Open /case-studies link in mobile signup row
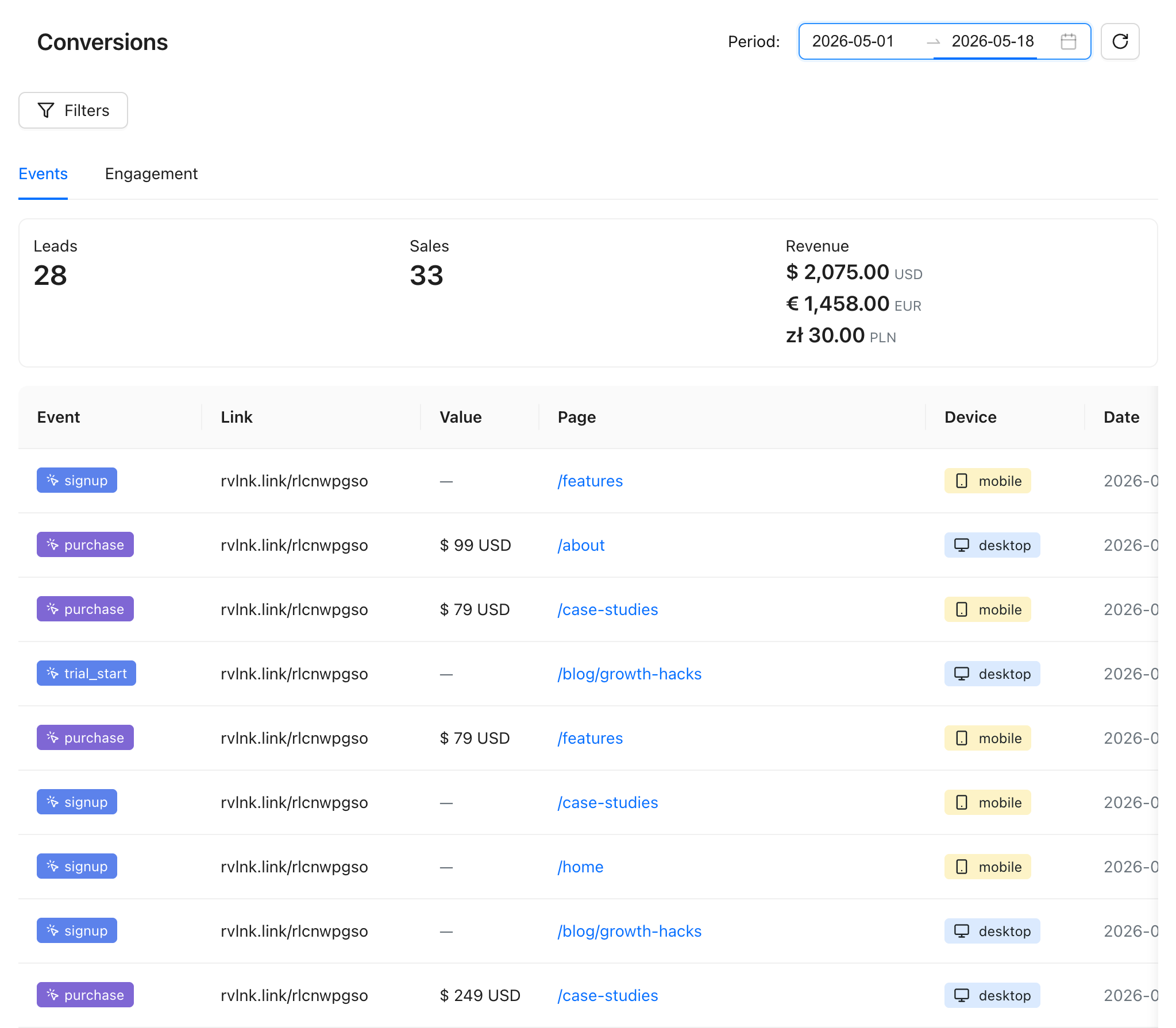This screenshot has width=1176, height=1028. point(608,802)
